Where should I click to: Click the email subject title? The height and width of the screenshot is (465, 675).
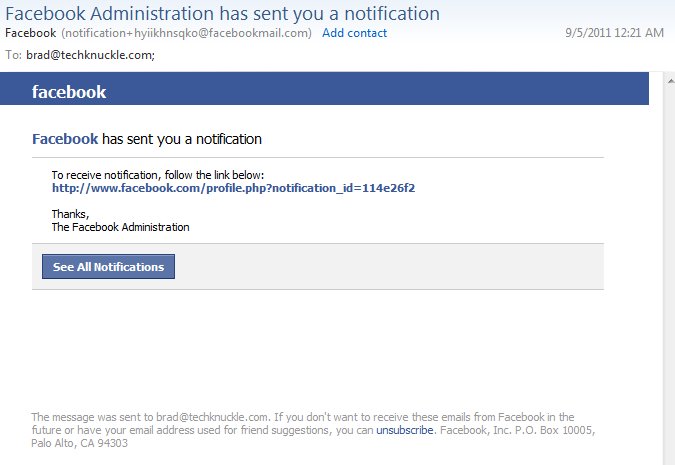click(223, 13)
